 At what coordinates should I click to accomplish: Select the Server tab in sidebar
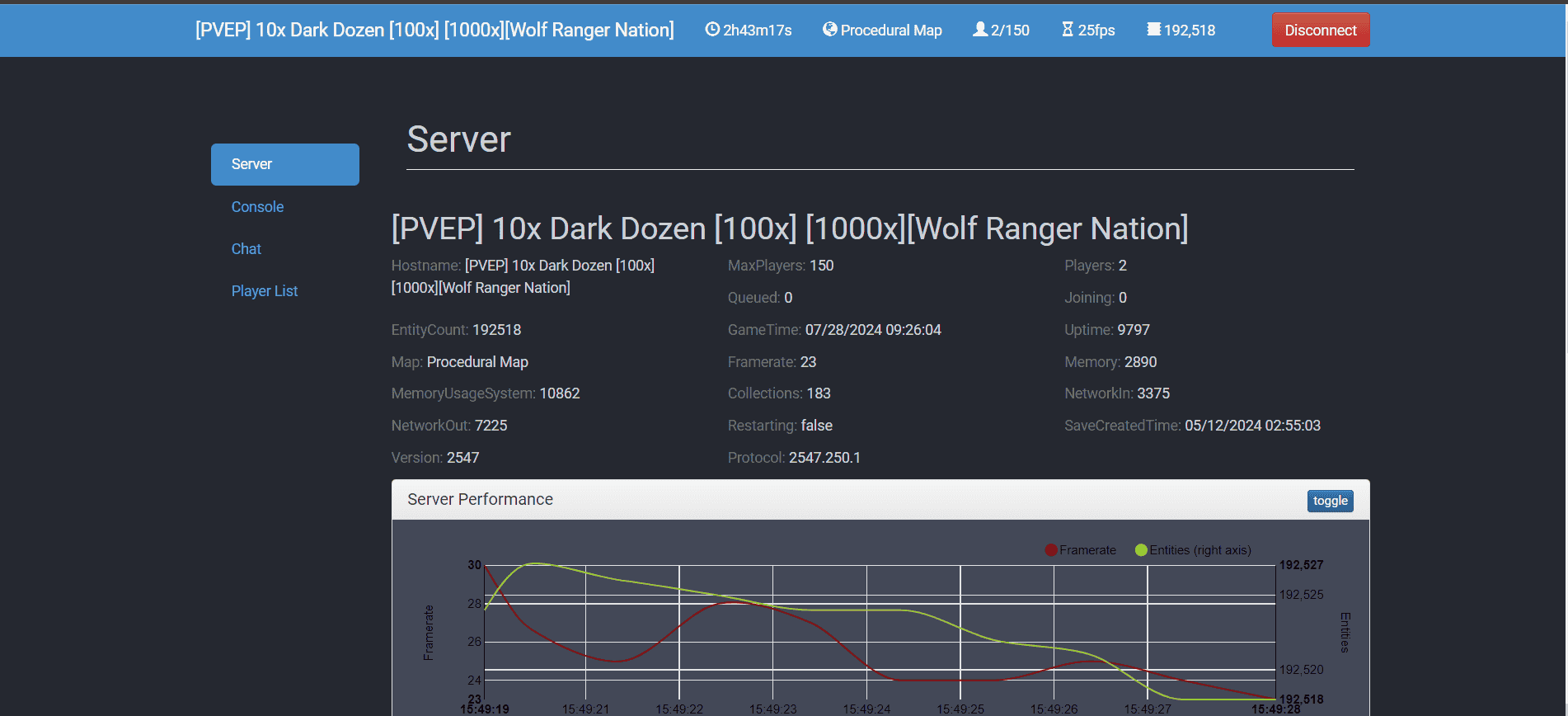coord(285,164)
